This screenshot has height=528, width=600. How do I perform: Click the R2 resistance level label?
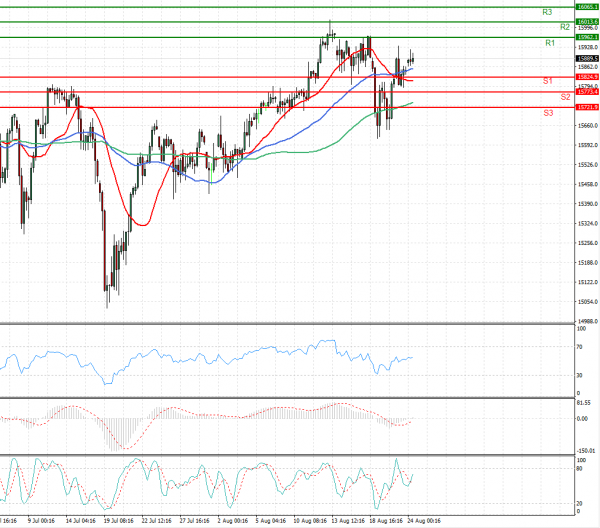[565, 27]
